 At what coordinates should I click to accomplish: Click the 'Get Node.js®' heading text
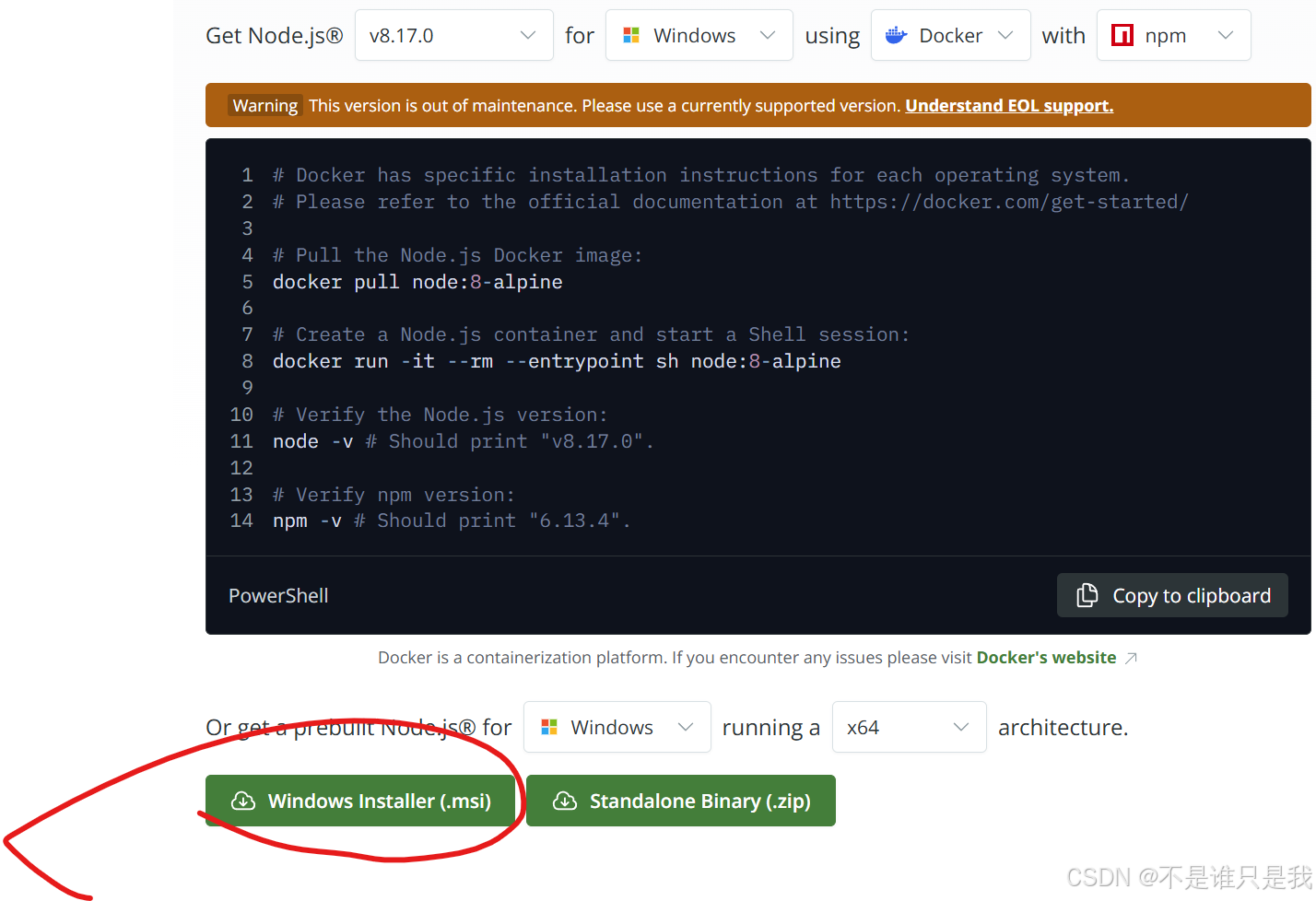(275, 36)
